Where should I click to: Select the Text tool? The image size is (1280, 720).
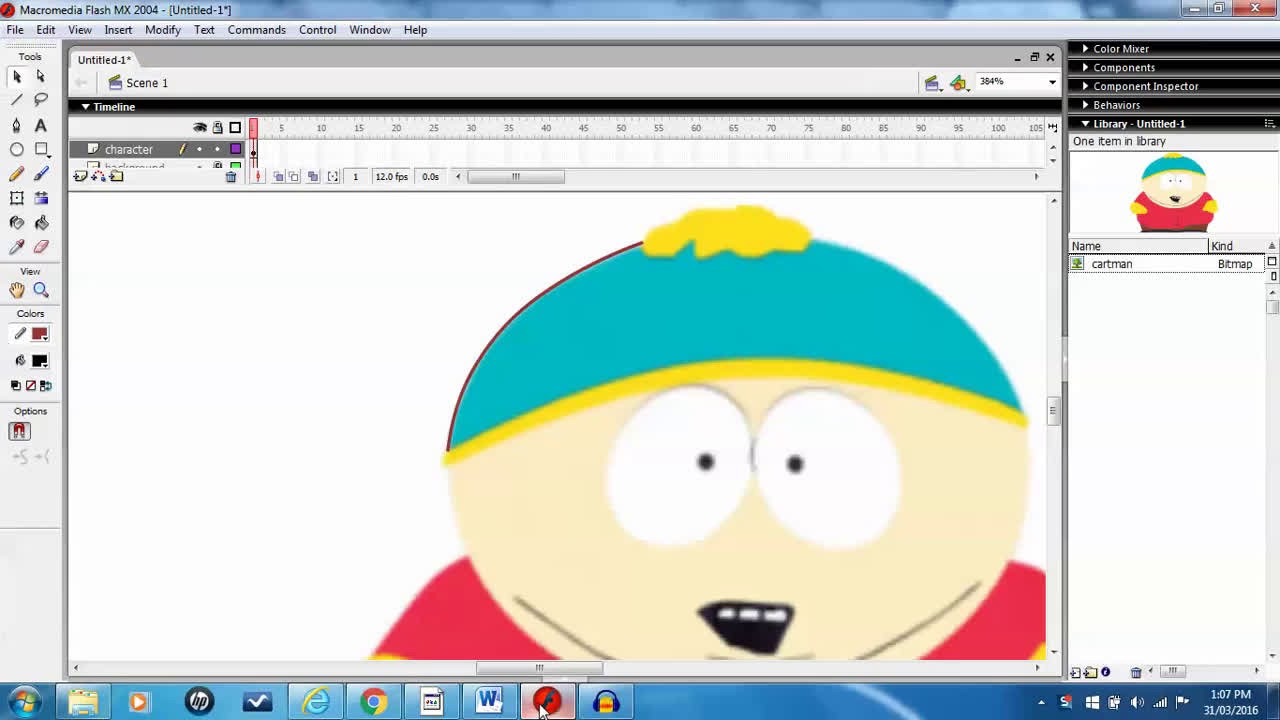(x=41, y=125)
